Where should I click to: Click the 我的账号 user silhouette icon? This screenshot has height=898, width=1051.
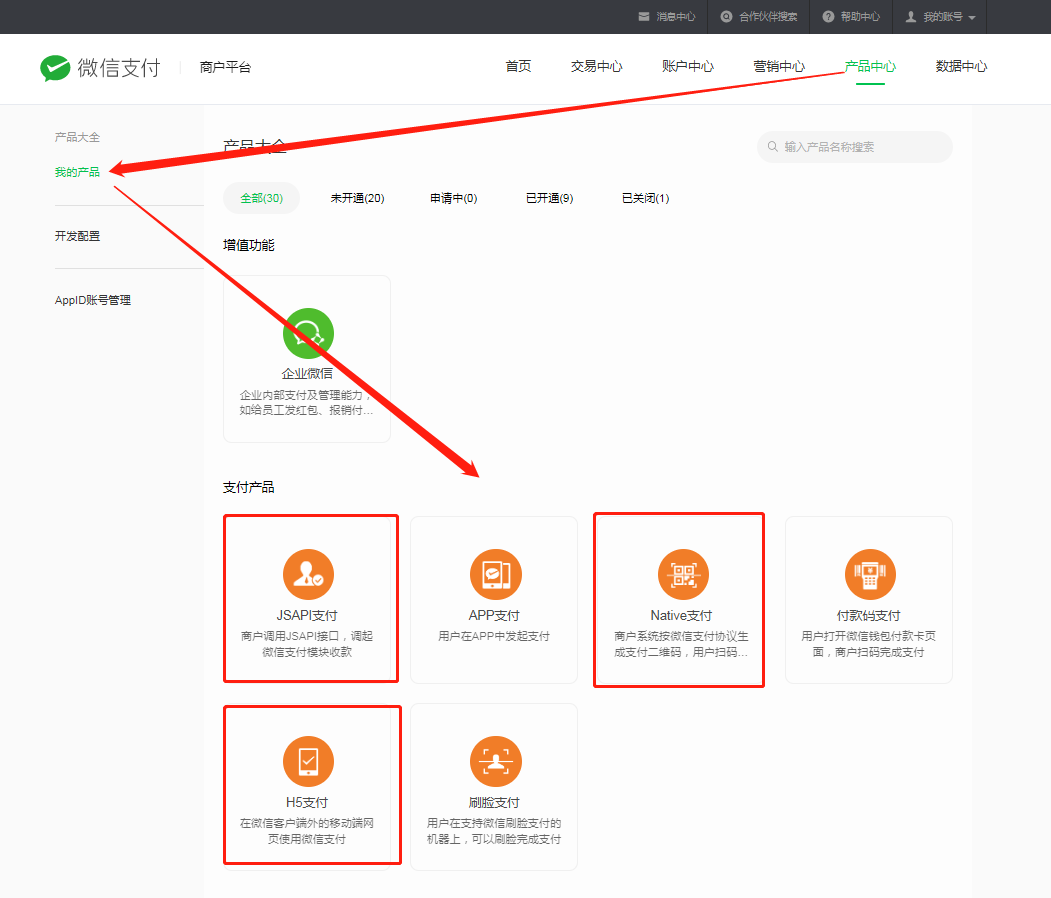[911, 17]
